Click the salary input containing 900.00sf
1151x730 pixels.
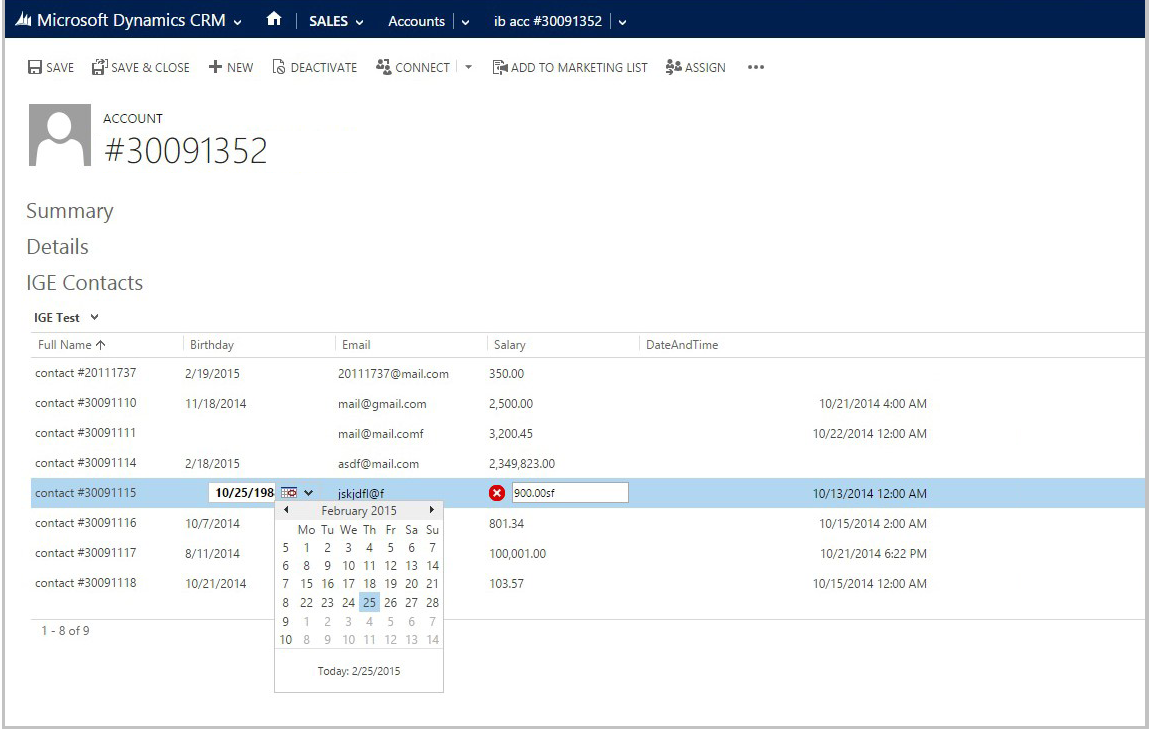pos(570,493)
